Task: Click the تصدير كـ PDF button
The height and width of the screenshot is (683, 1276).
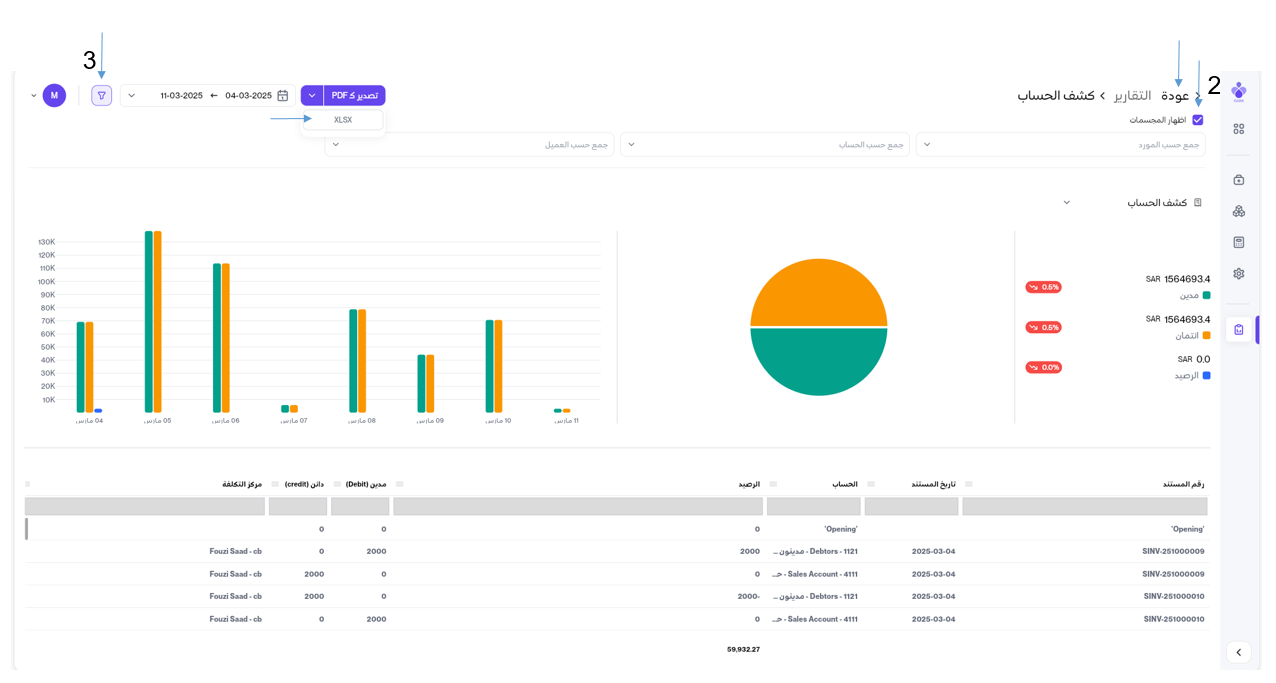Action: tap(354, 95)
